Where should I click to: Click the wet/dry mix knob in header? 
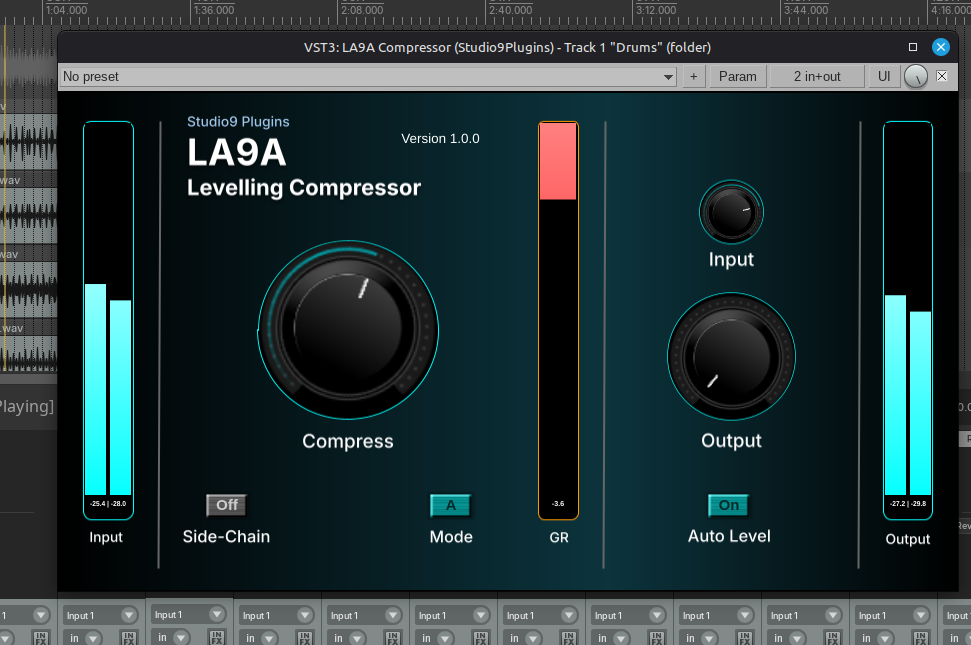[x=916, y=77]
